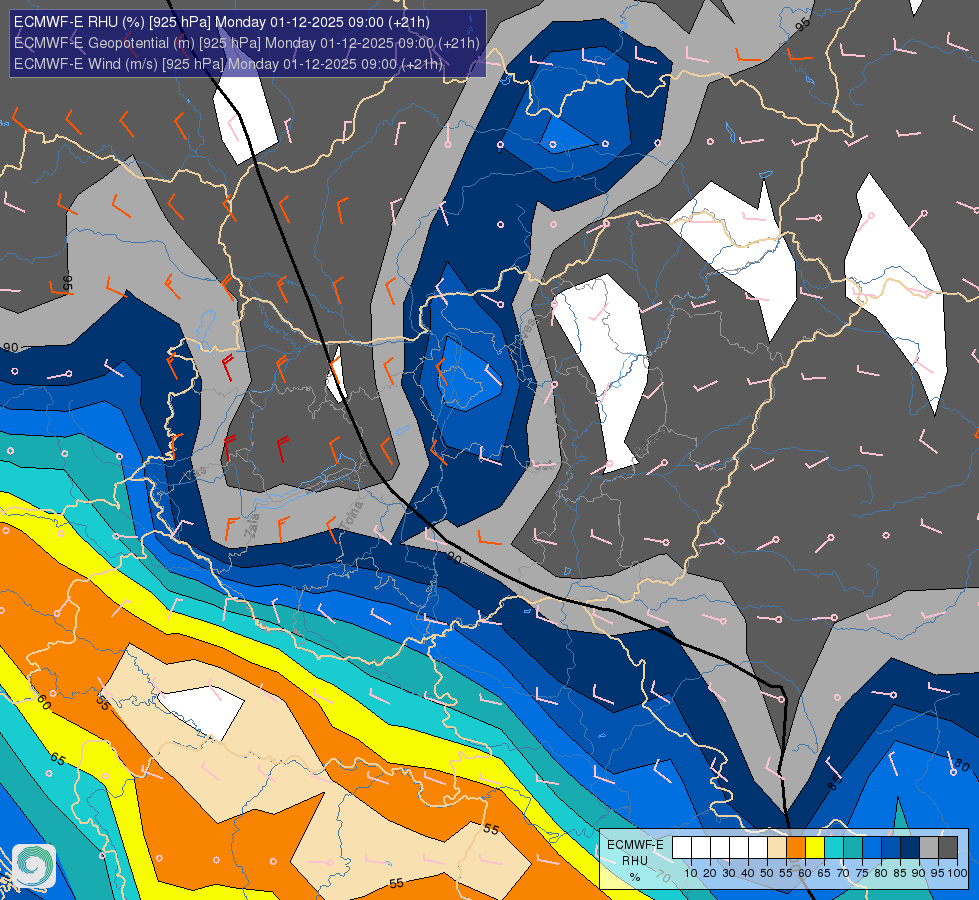Select the ECMWF-E Geopotential (m) title line
The image size is (979, 900).
247,43
